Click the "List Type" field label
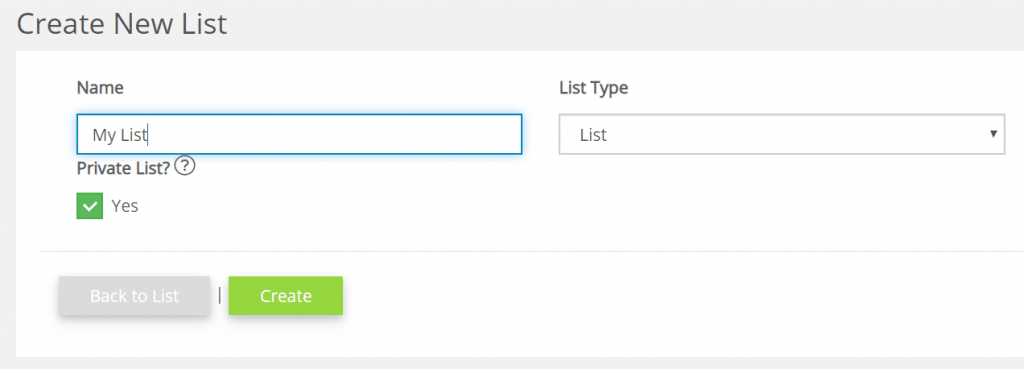Image resolution: width=1024 pixels, height=369 pixels. point(594,88)
